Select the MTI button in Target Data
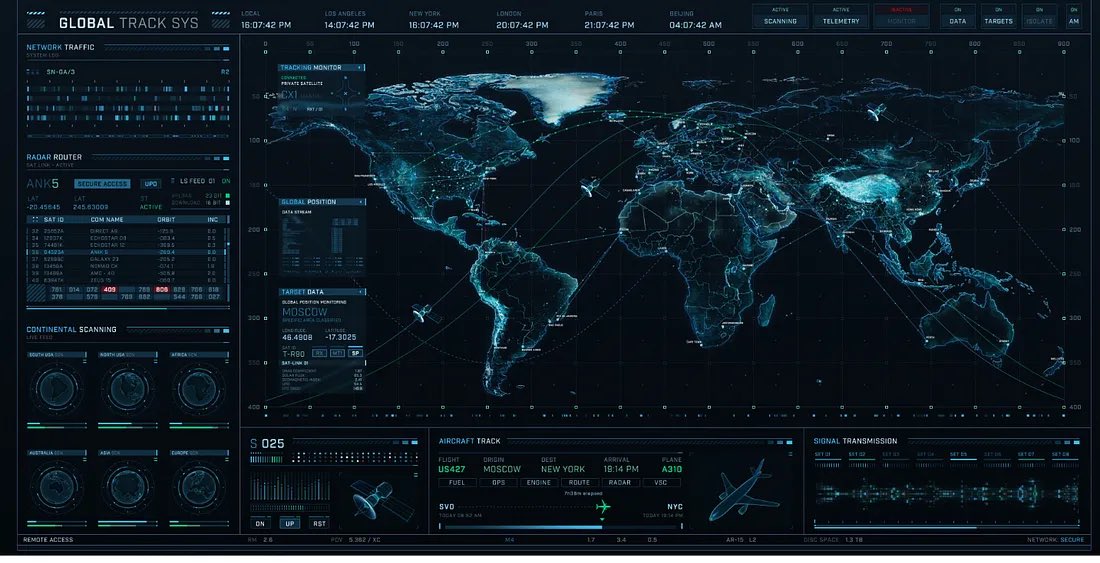The width and height of the screenshot is (1100, 563). point(337,353)
